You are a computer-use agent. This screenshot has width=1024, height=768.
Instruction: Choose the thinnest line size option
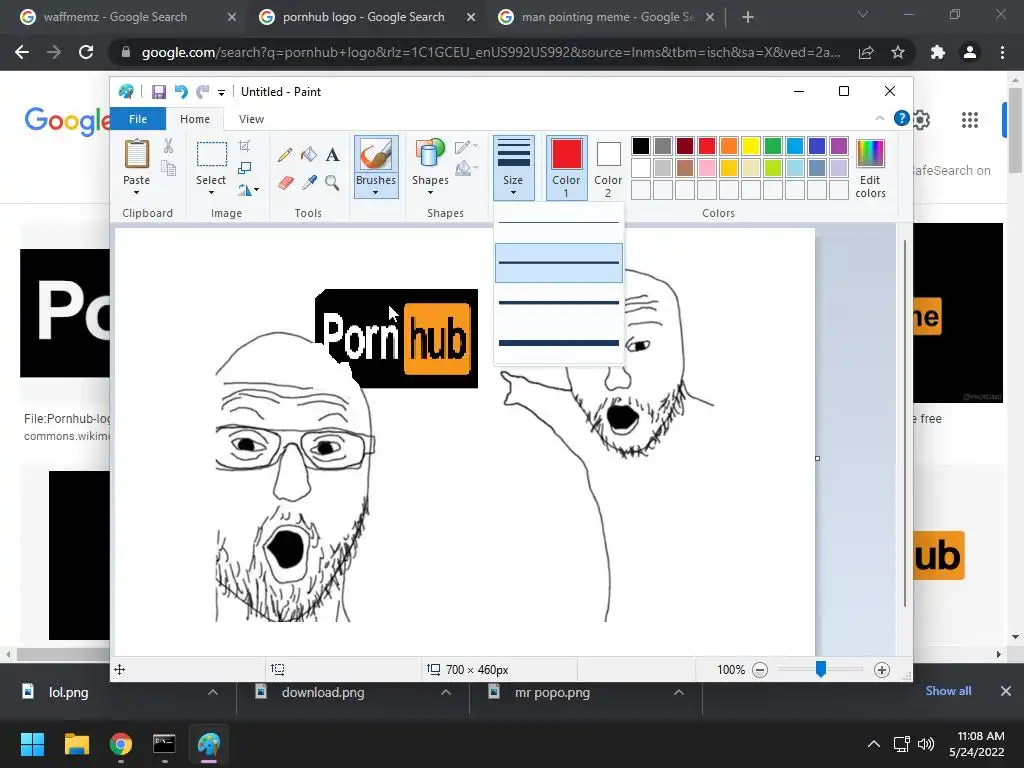[x=558, y=223]
